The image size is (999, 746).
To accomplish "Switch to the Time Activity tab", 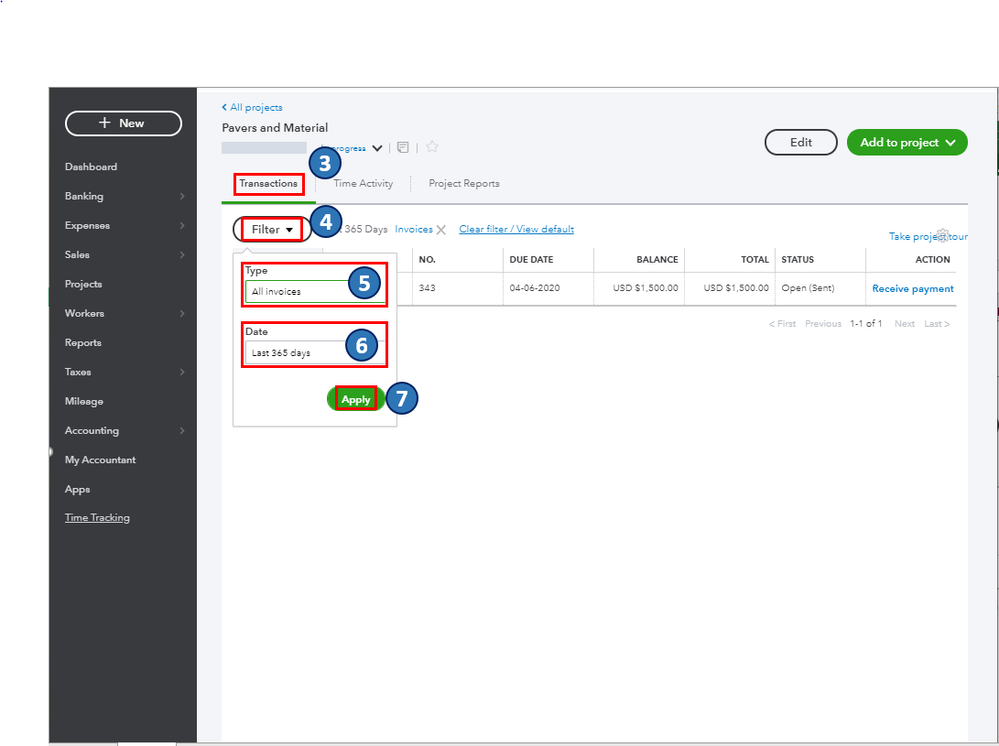I will pyautogui.click(x=363, y=183).
